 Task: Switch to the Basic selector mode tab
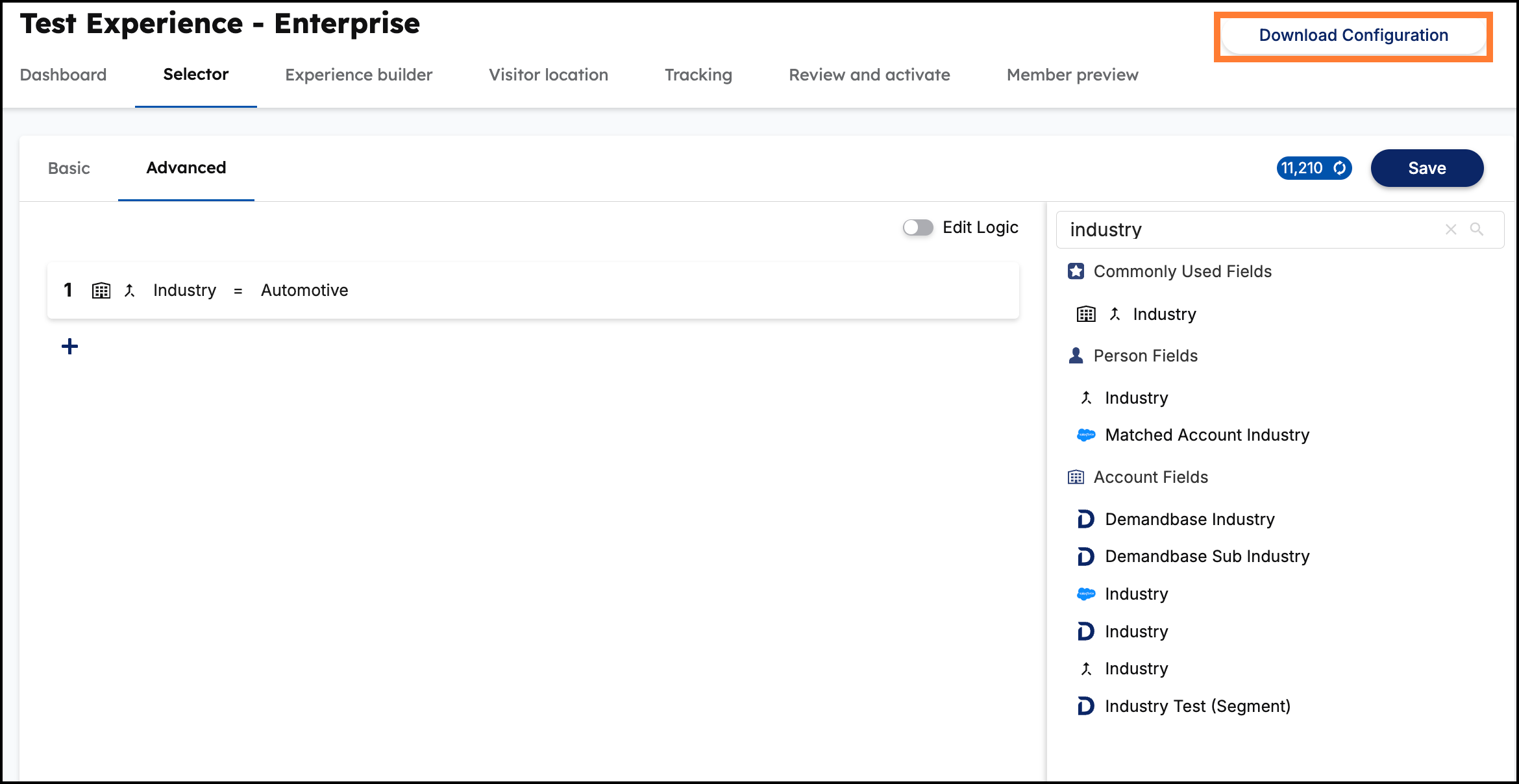coord(69,168)
